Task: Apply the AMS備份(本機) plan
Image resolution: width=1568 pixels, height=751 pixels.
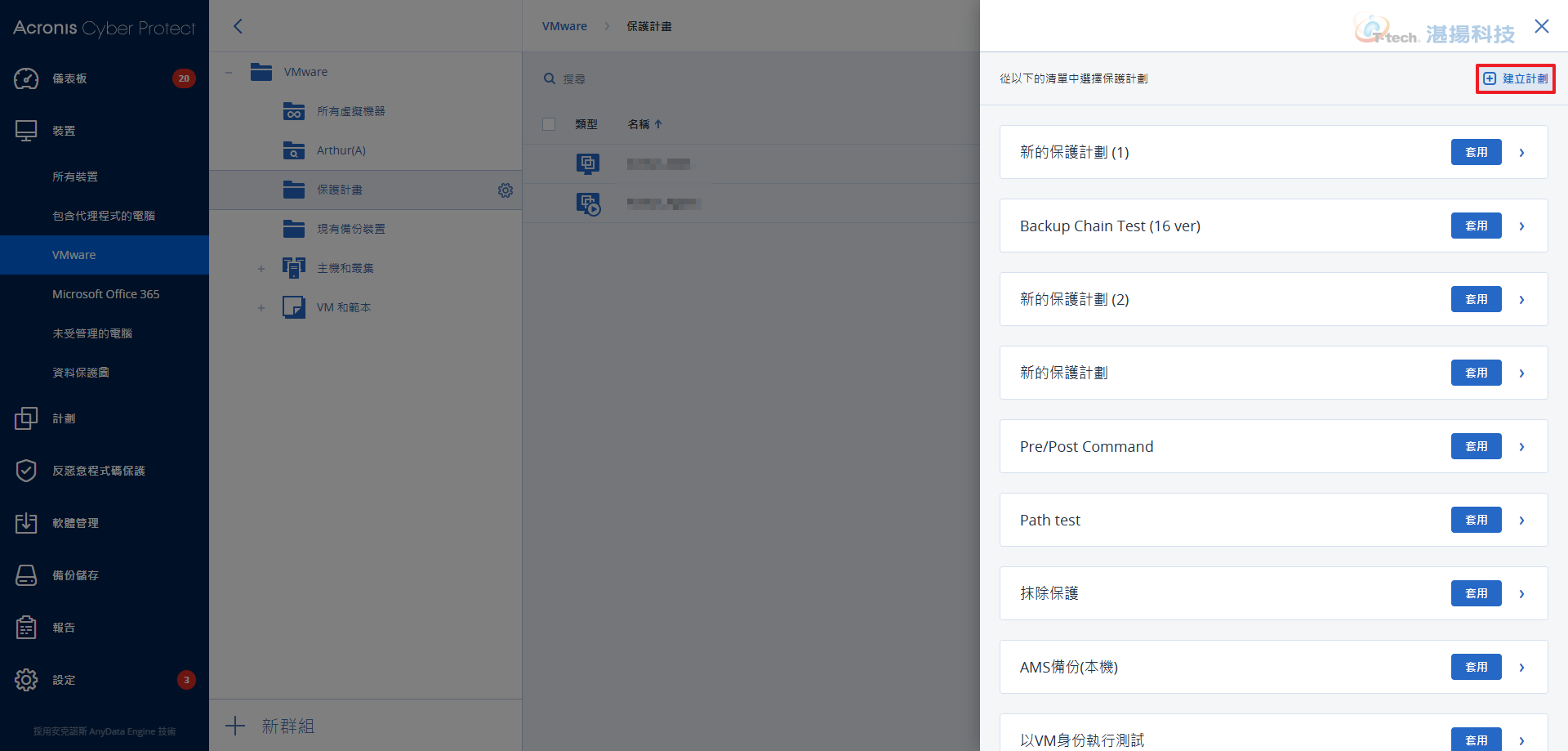Action: tap(1477, 667)
